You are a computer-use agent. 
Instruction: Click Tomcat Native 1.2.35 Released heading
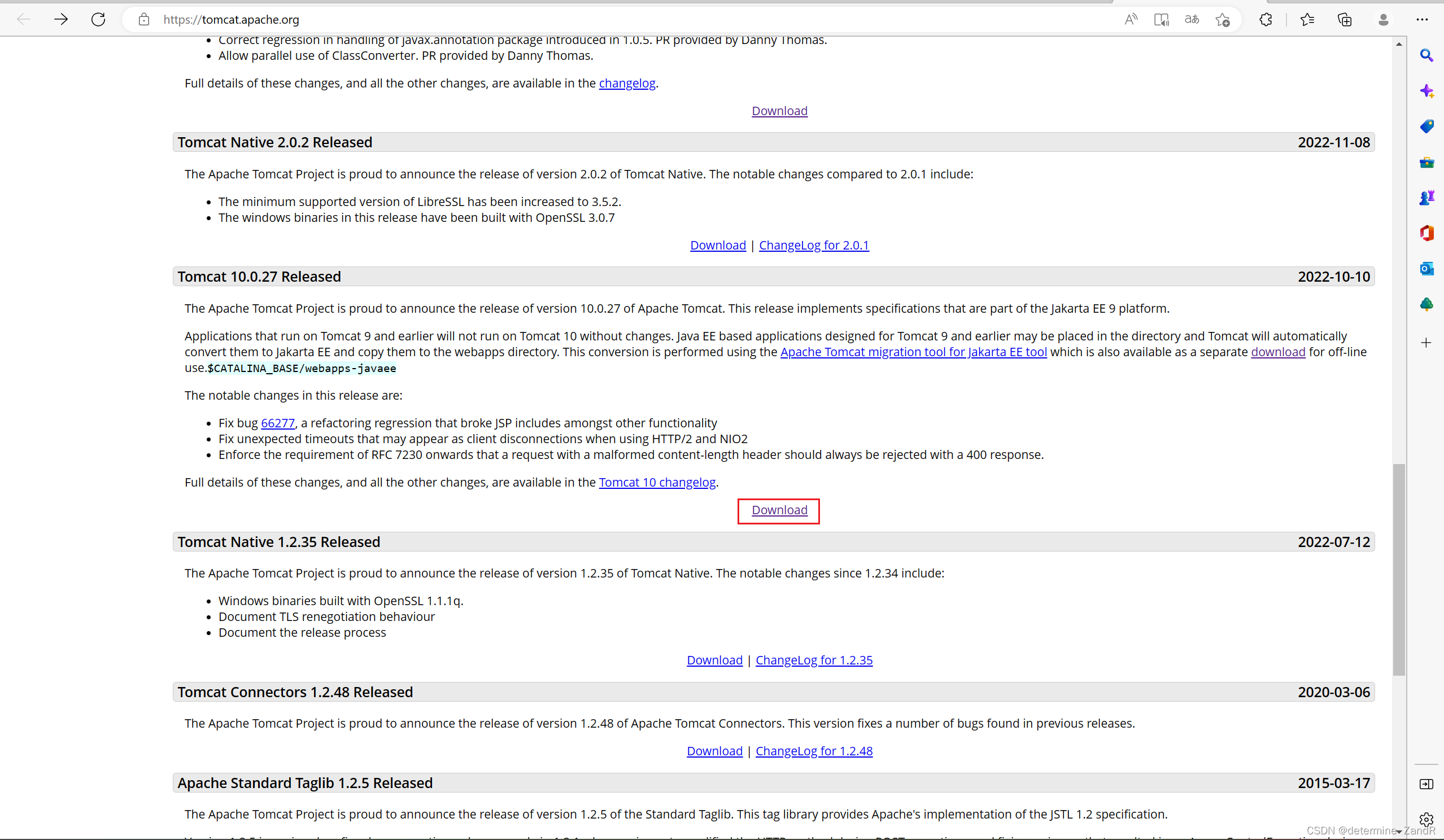pos(278,542)
